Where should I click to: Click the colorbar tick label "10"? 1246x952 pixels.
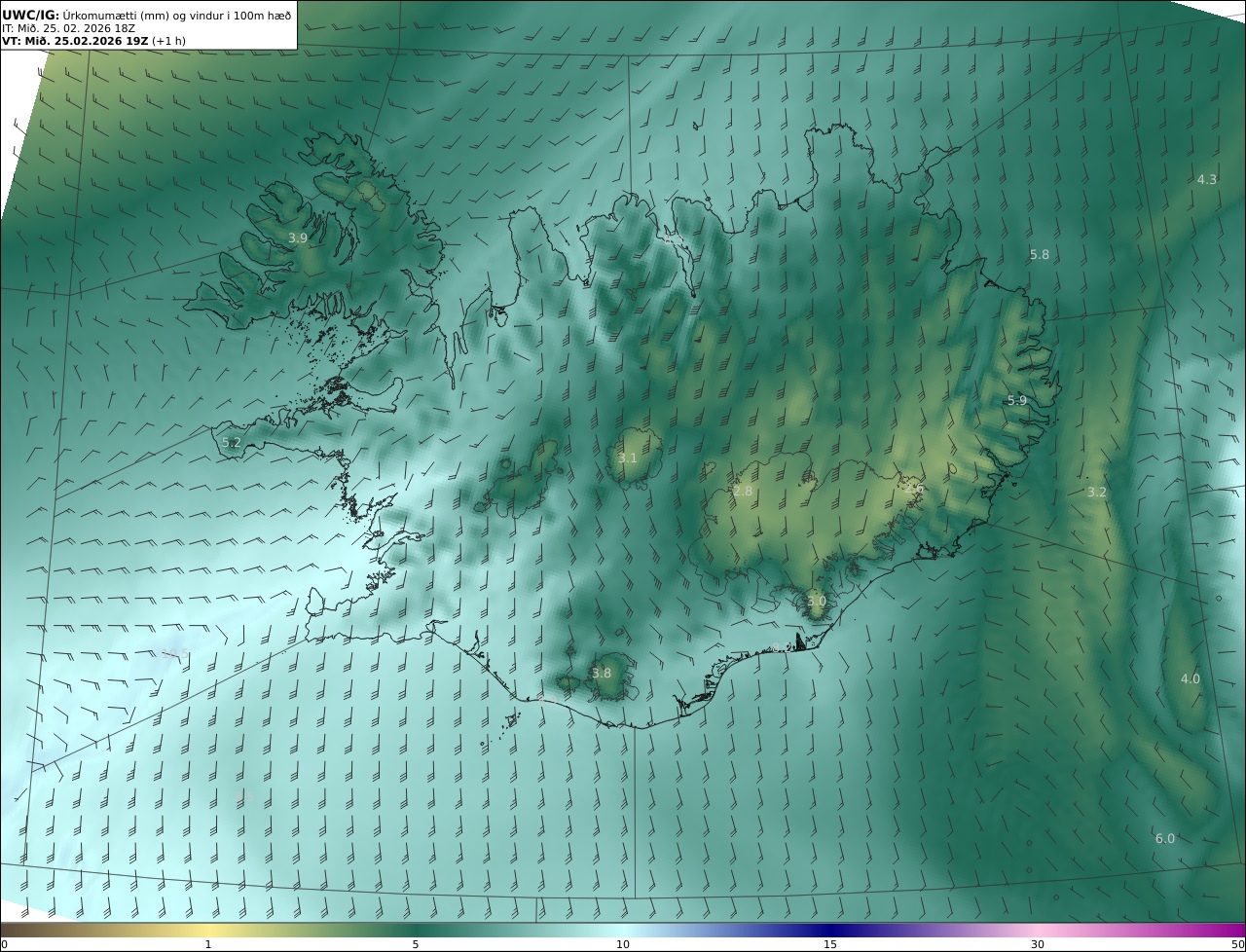coord(623,944)
